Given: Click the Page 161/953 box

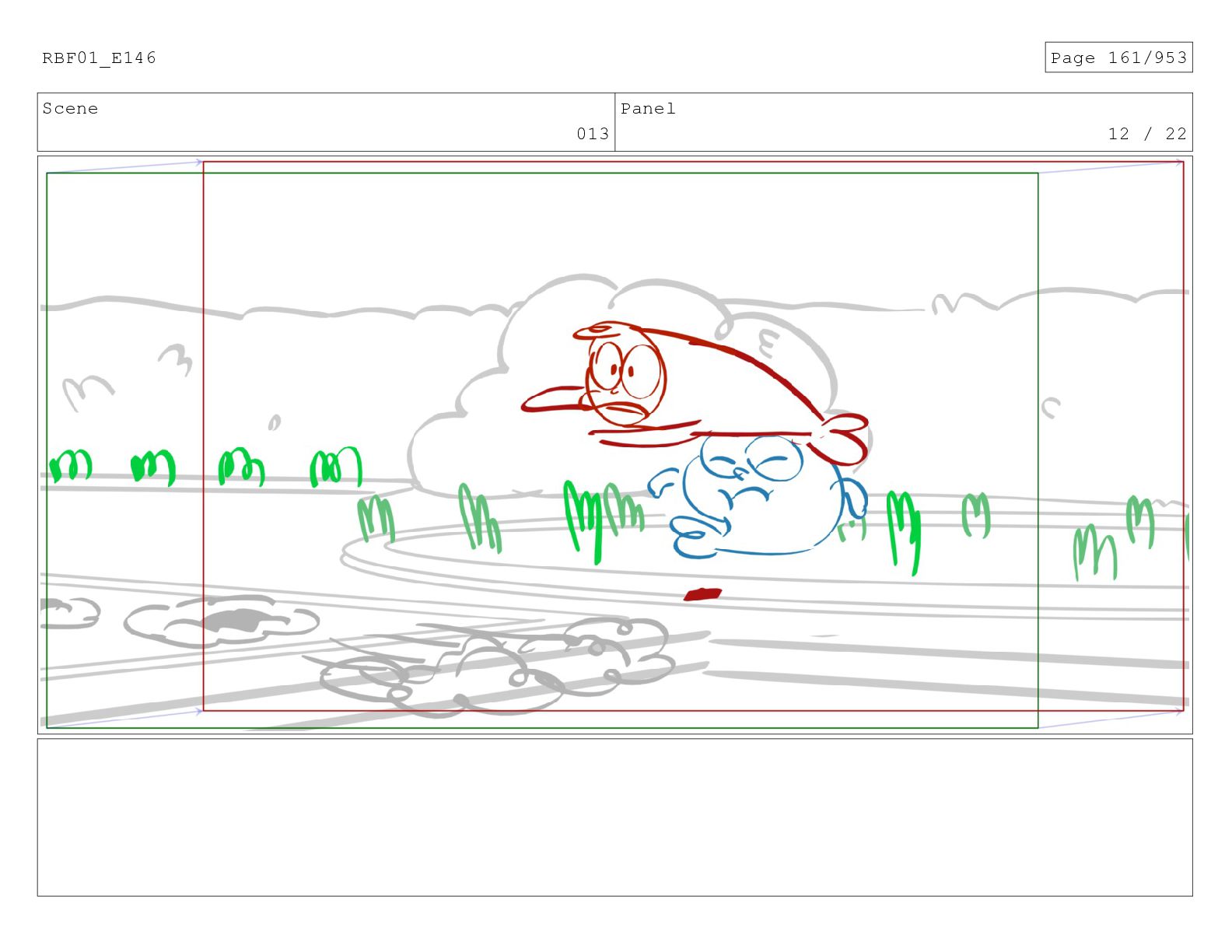Looking at the screenshot, I should click(x=1118, y=58).
